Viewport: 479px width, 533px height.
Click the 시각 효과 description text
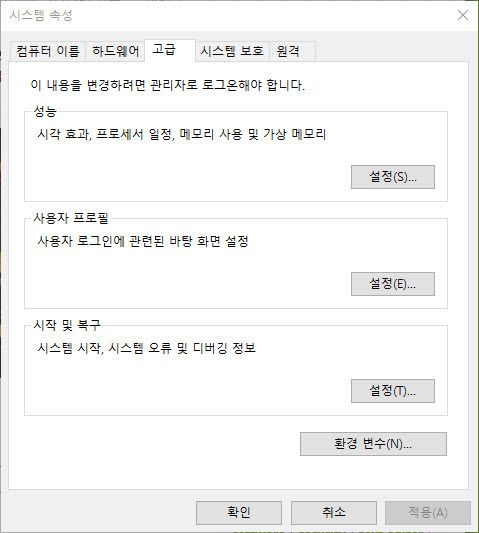(x=182, y=134)
